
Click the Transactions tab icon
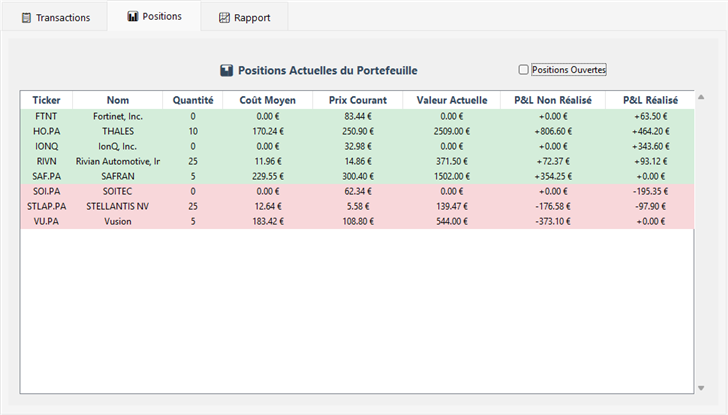click(24, 18)
